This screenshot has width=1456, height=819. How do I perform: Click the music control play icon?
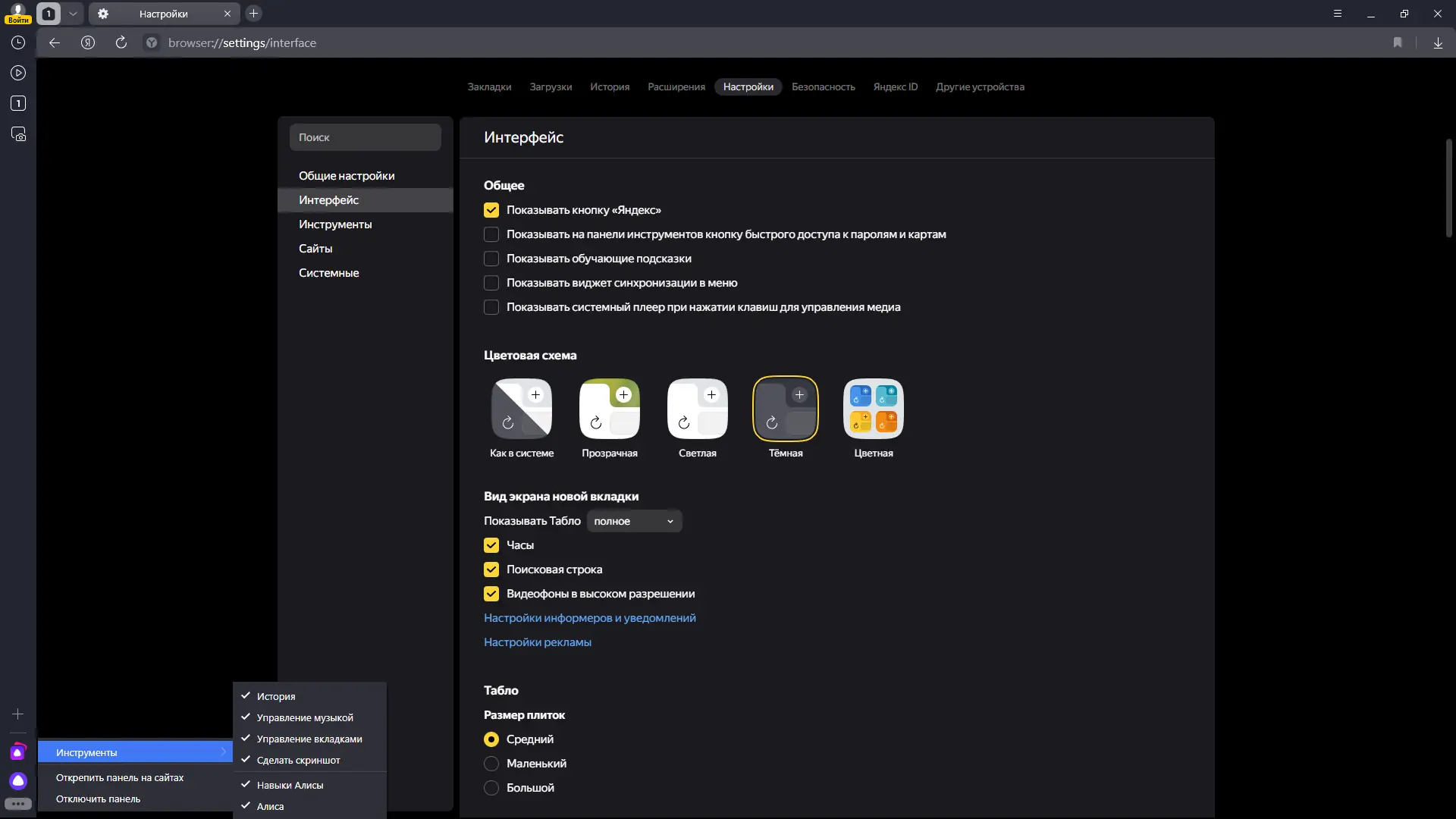[x=18, y=74]
